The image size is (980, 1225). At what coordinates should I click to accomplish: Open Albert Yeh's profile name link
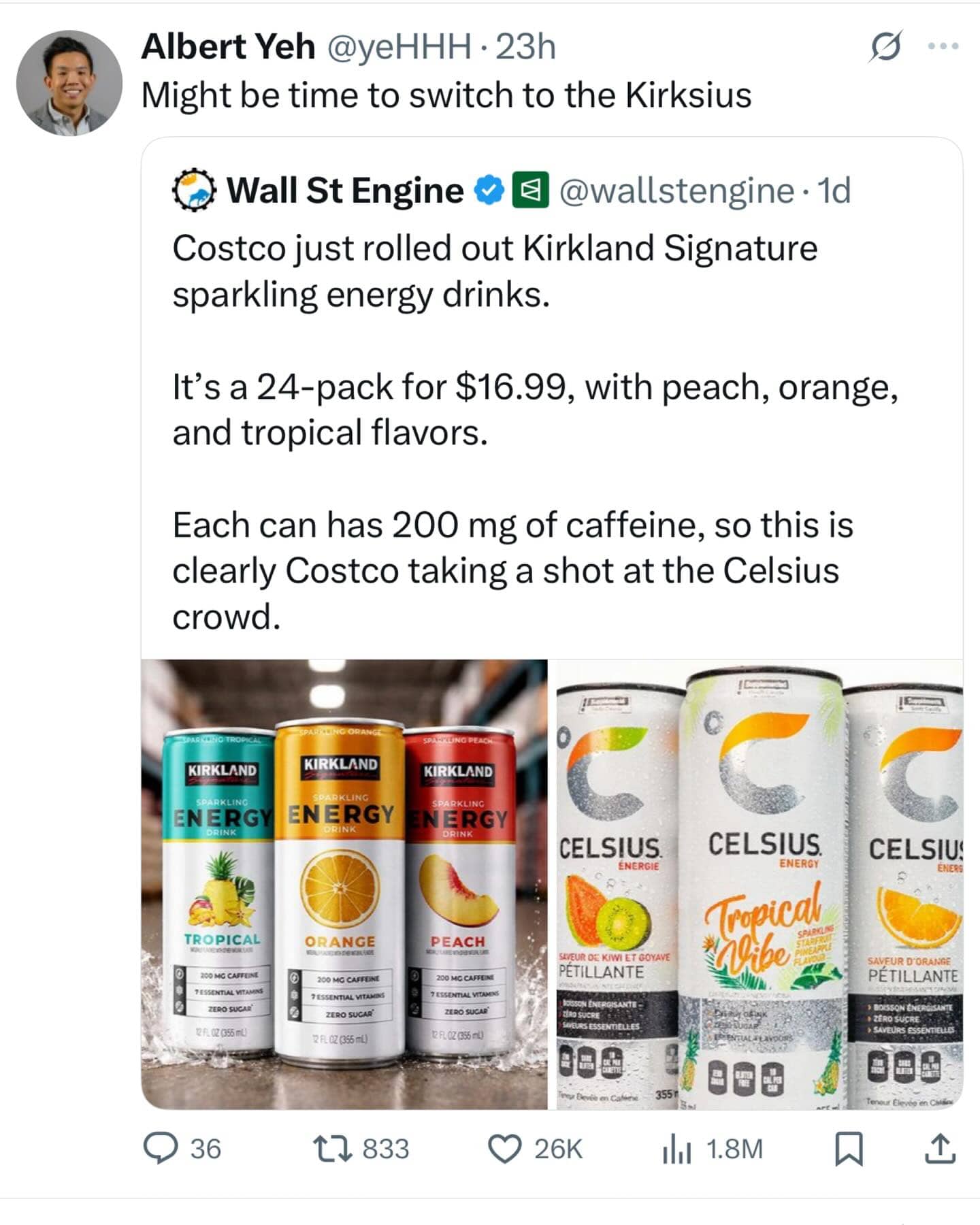pos(228,47)
